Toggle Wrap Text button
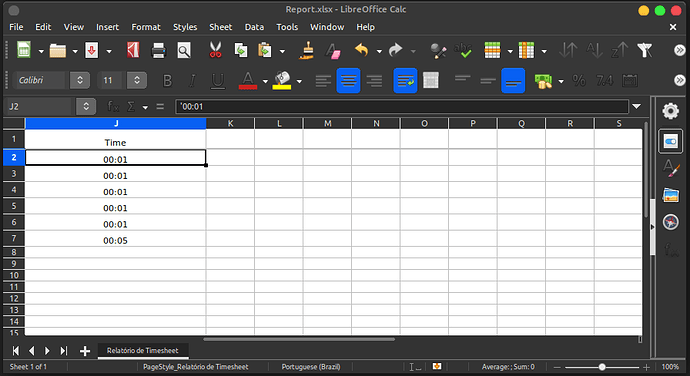Image resolution: width=690 pixels, height=376 pixels. (405, 81)
